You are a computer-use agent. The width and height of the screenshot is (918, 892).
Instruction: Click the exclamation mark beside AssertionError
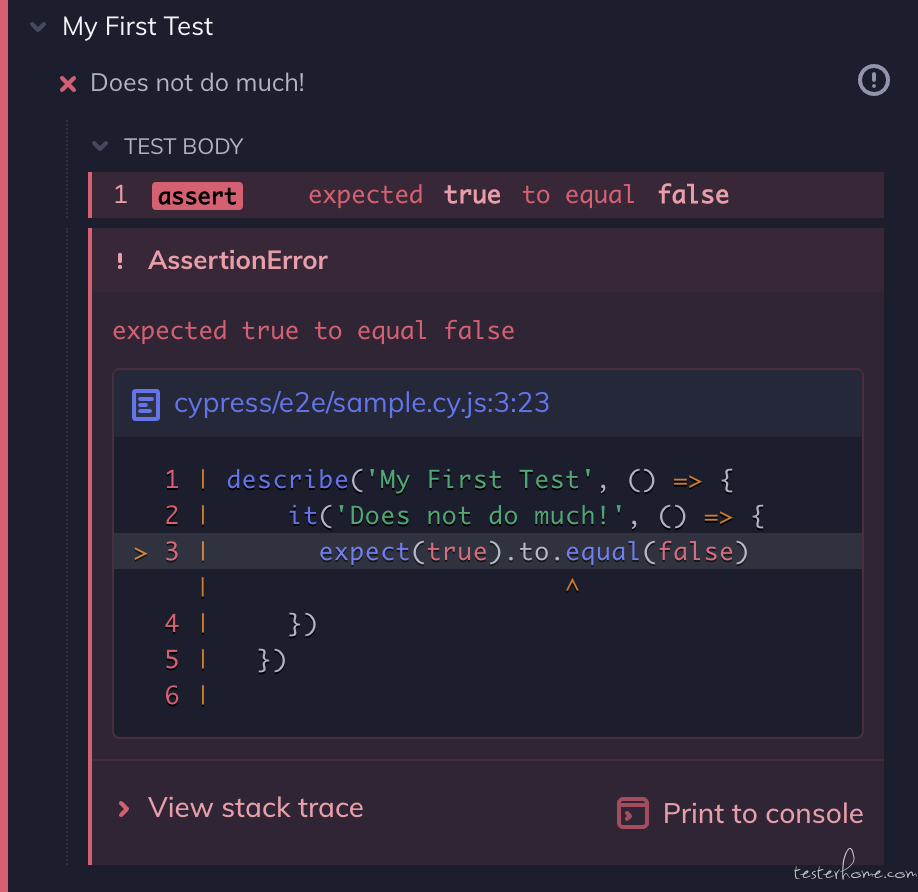120,260
